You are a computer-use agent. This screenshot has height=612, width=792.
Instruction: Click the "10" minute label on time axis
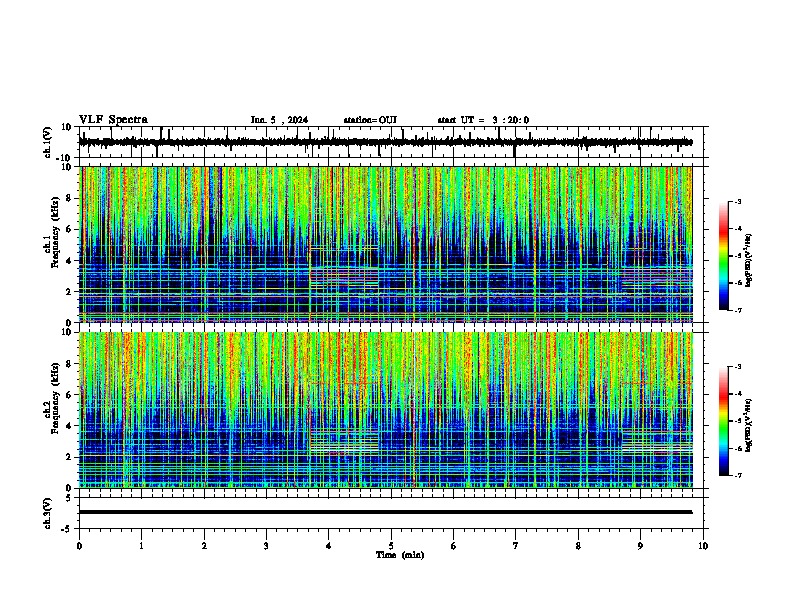(703, 546)
